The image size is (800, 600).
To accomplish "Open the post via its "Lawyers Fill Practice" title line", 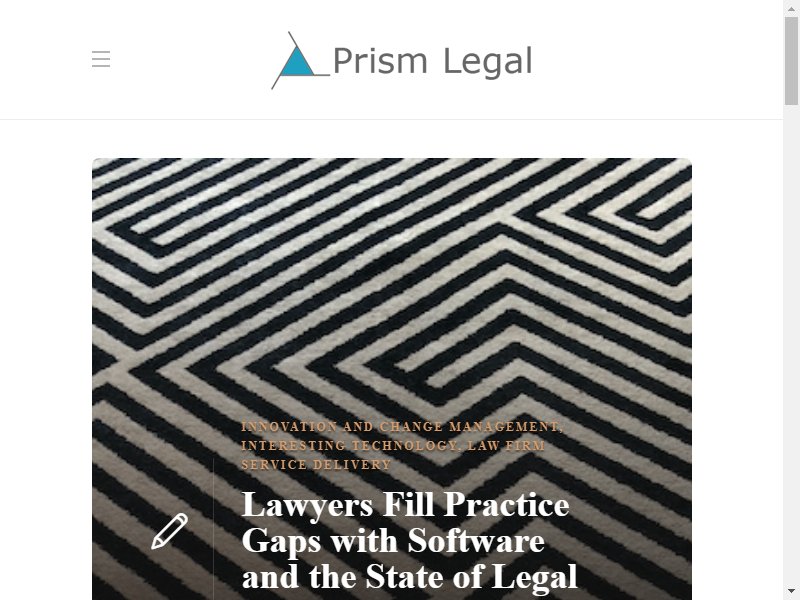I will [405, 505].
